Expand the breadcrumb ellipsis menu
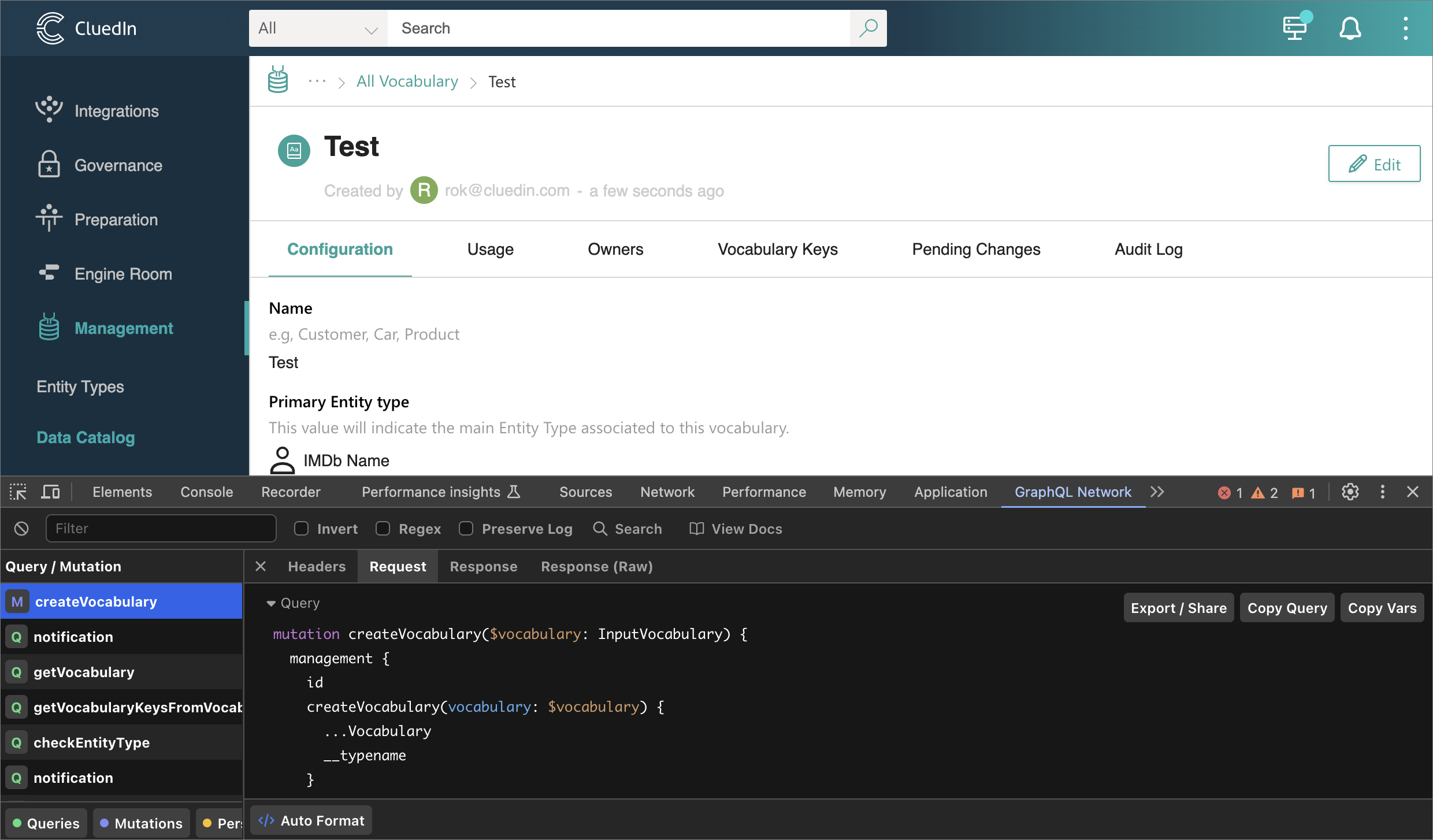 (317, 81)
